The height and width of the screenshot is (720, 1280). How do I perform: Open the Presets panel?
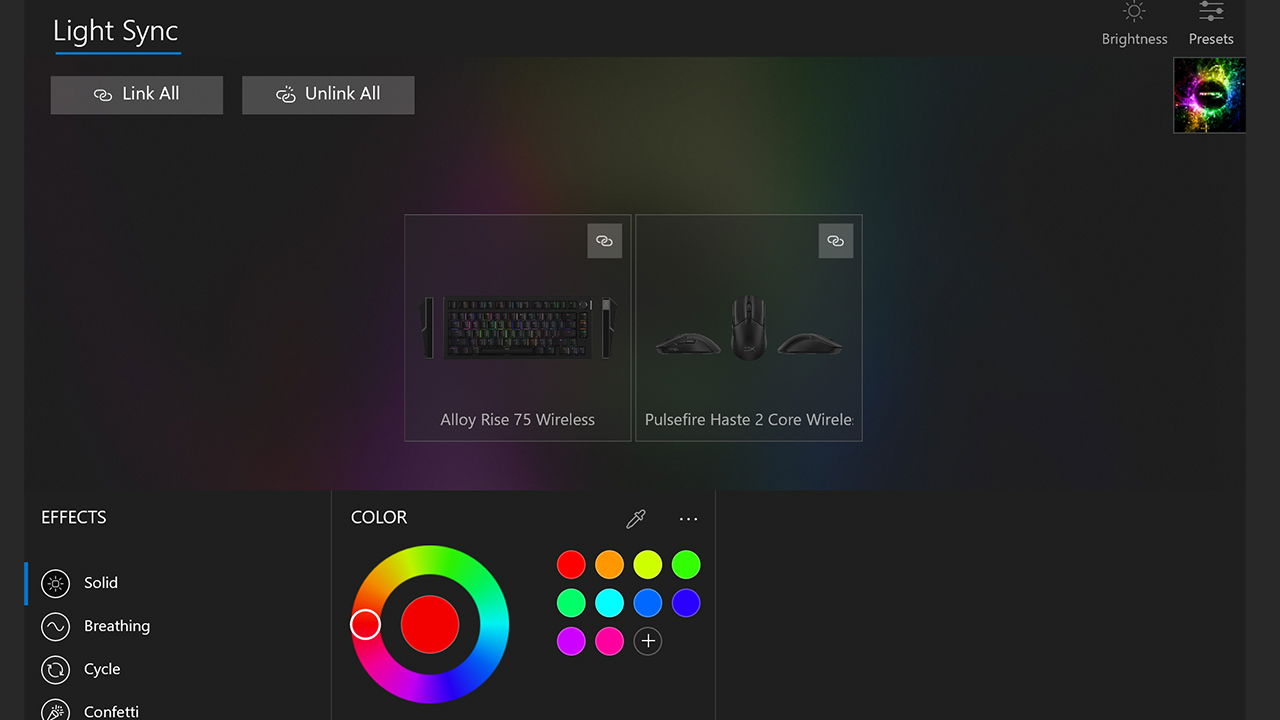pos(1211,24)
